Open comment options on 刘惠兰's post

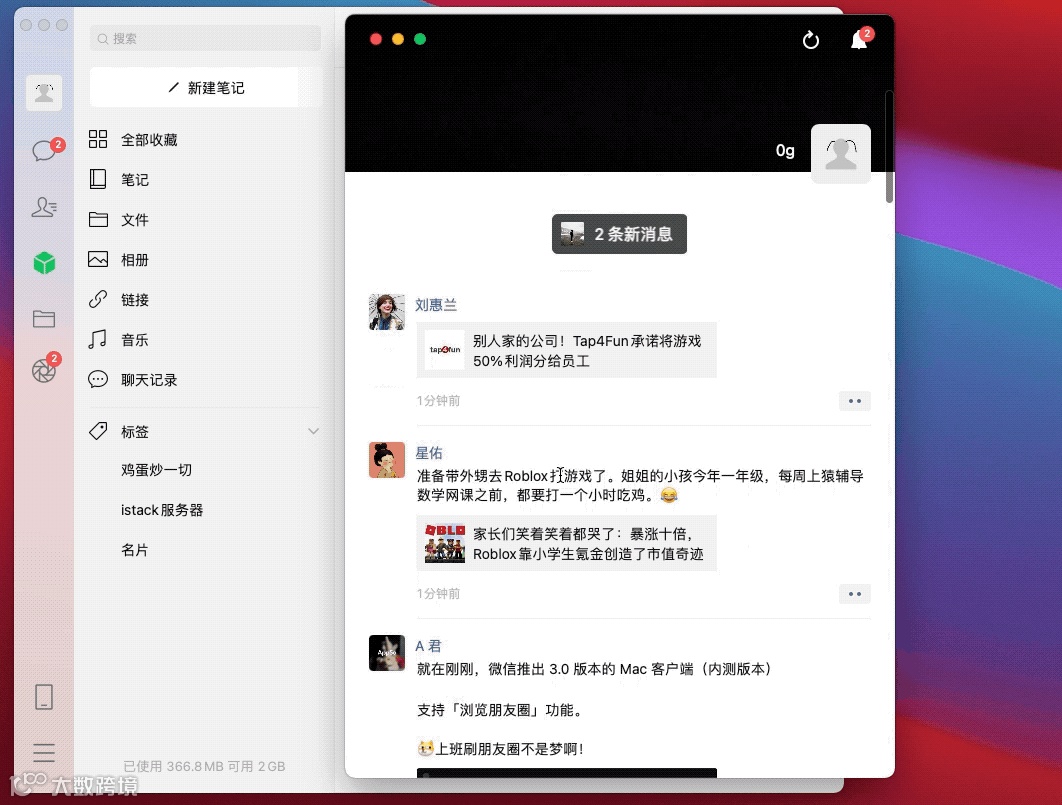click(855, 401)
